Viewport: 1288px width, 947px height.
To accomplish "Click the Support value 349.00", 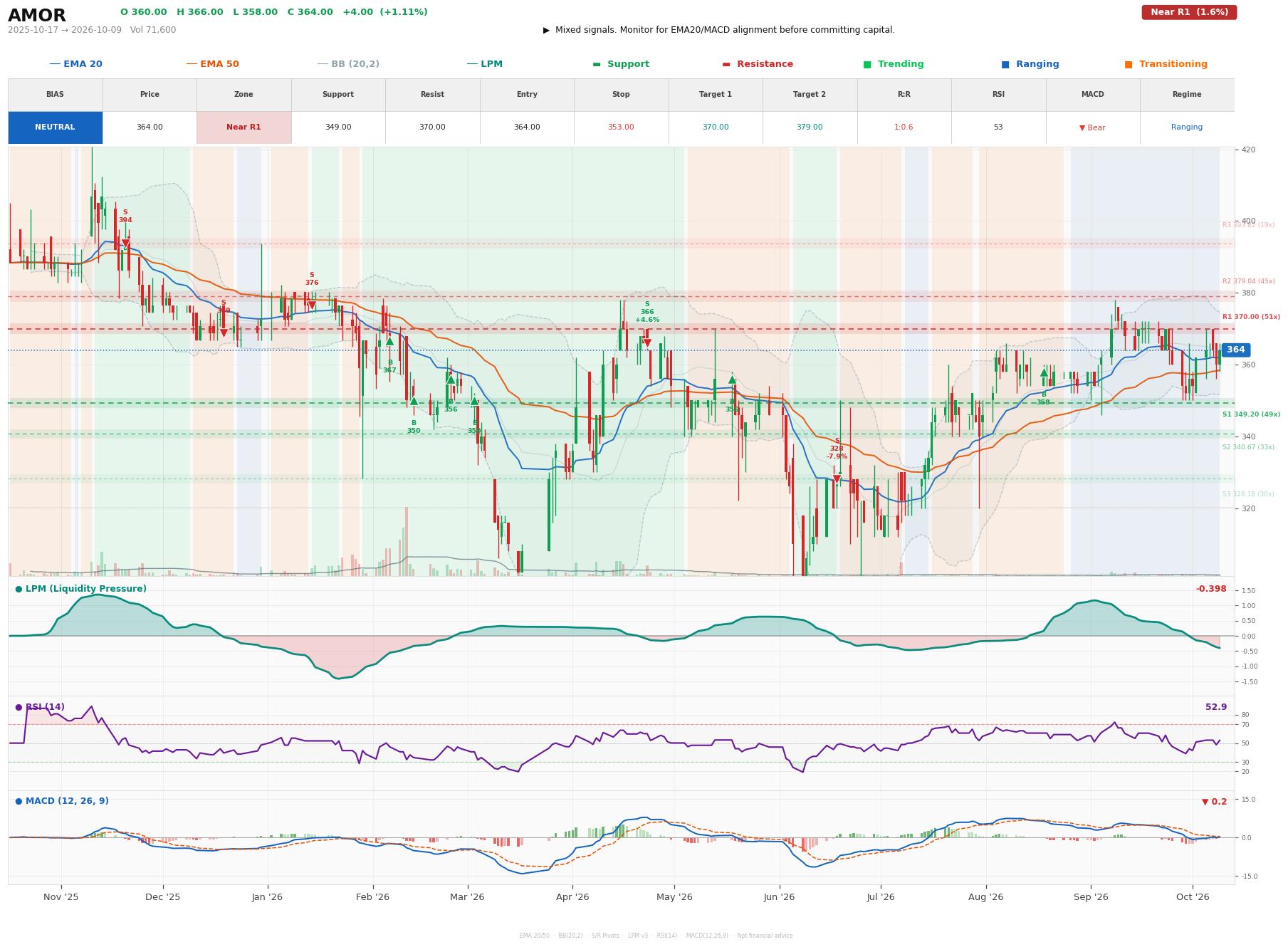I will (338, 127).
